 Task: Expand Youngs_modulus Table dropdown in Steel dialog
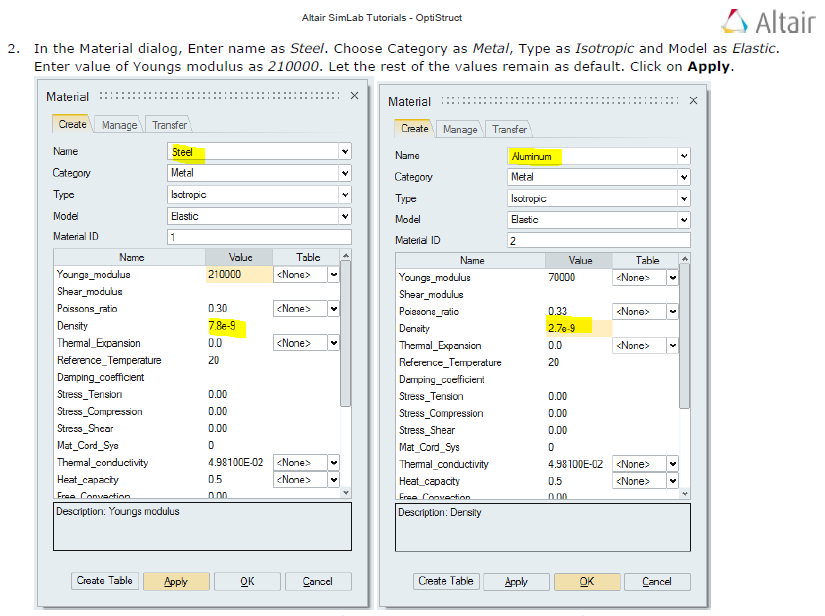[334, 275]
